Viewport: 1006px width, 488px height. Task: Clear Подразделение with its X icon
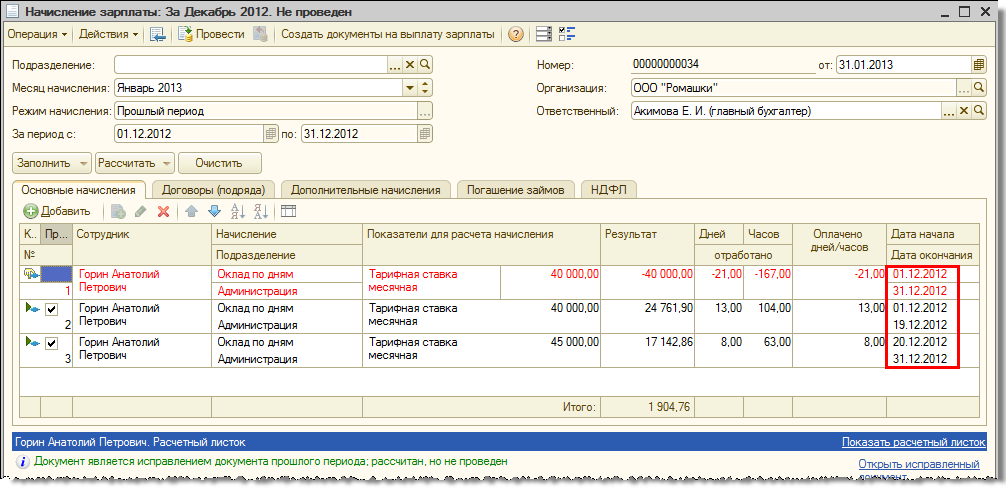tap(411, 65)
